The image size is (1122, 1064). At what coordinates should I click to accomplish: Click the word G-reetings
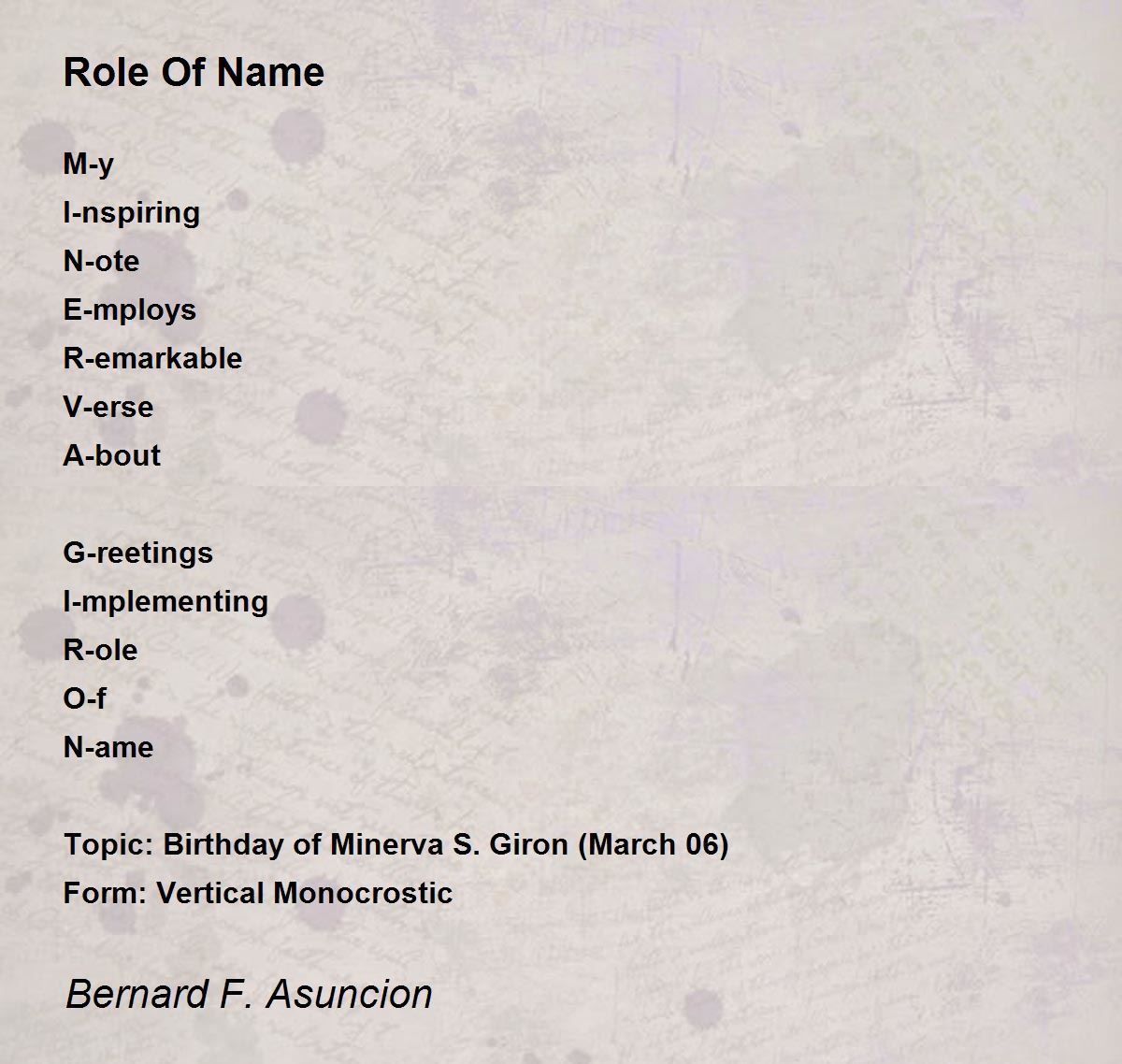[138, 554]
